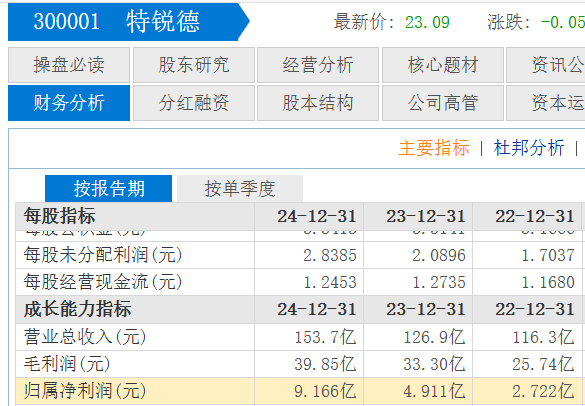Click the 营业总收入(元) row label

point(85,337)
